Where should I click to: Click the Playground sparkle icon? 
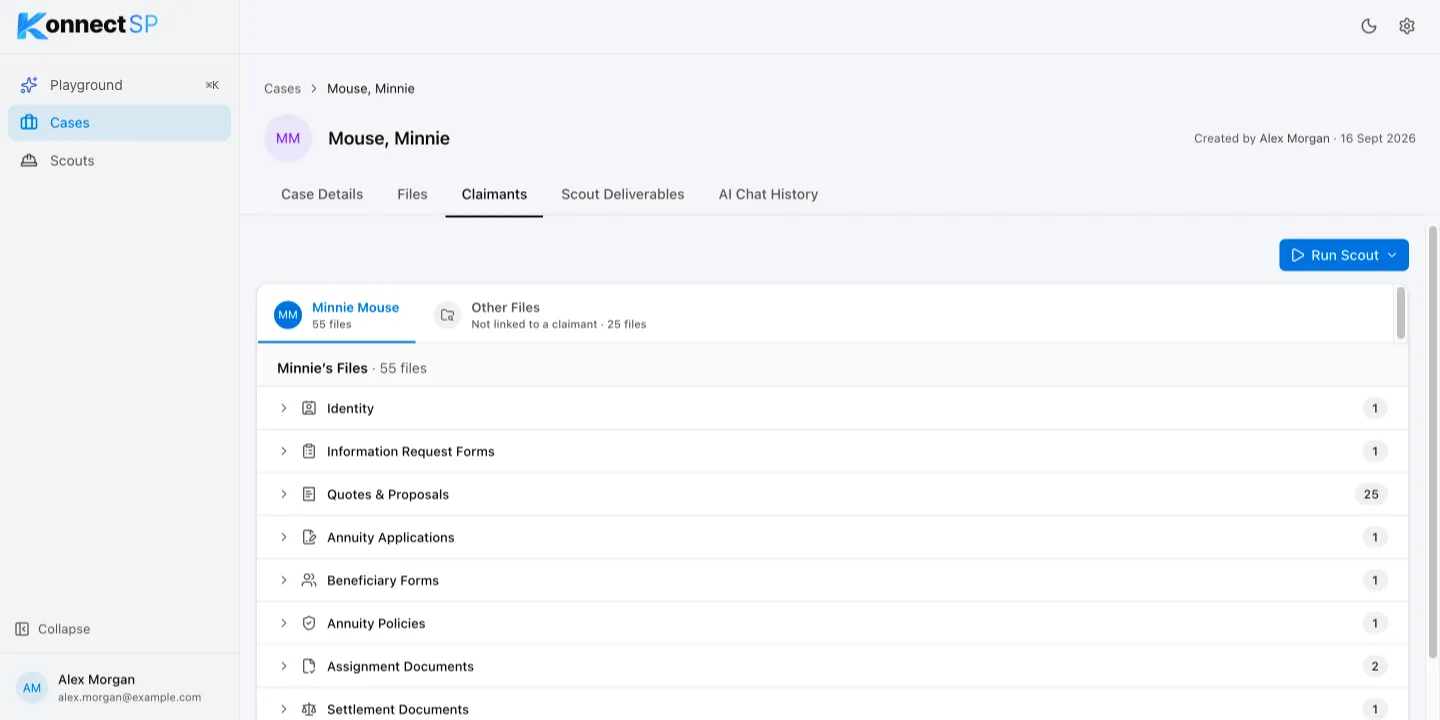29,85
